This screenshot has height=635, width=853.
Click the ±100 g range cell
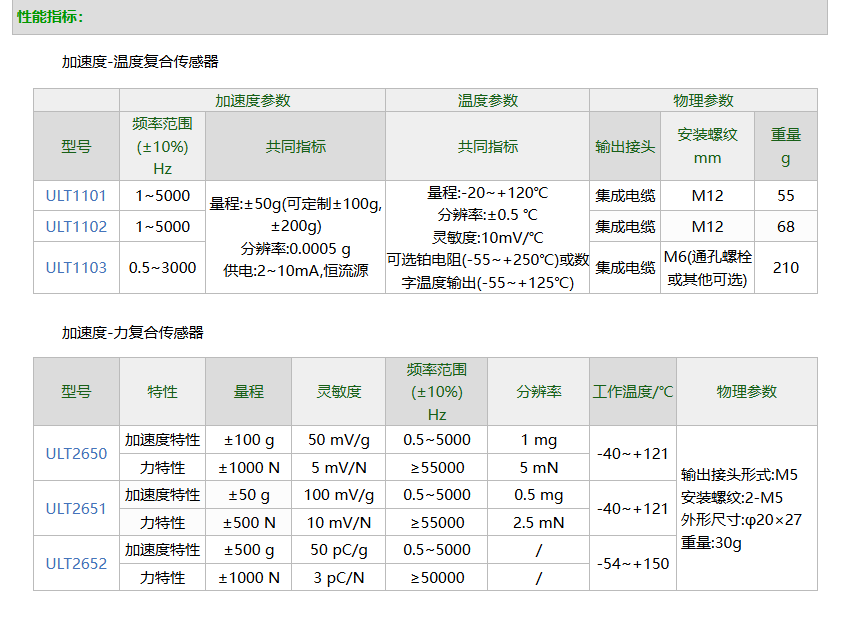249,440
